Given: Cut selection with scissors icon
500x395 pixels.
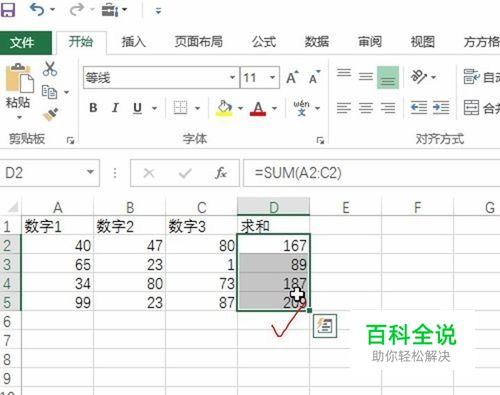Looking at the screenshot, I should click(50, 69).
